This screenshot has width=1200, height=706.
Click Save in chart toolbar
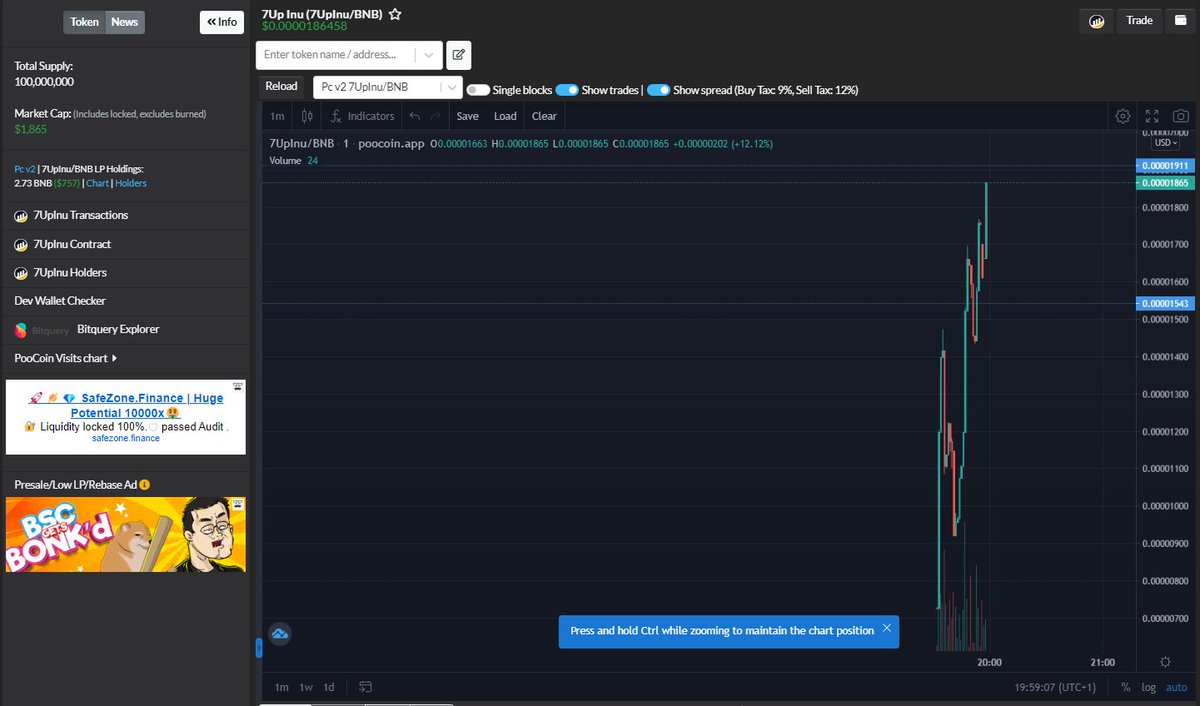pyautogui.click(x=468, y=116)
